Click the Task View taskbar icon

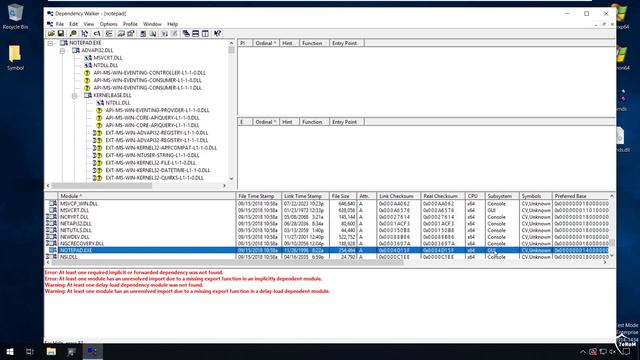point(30,351)
